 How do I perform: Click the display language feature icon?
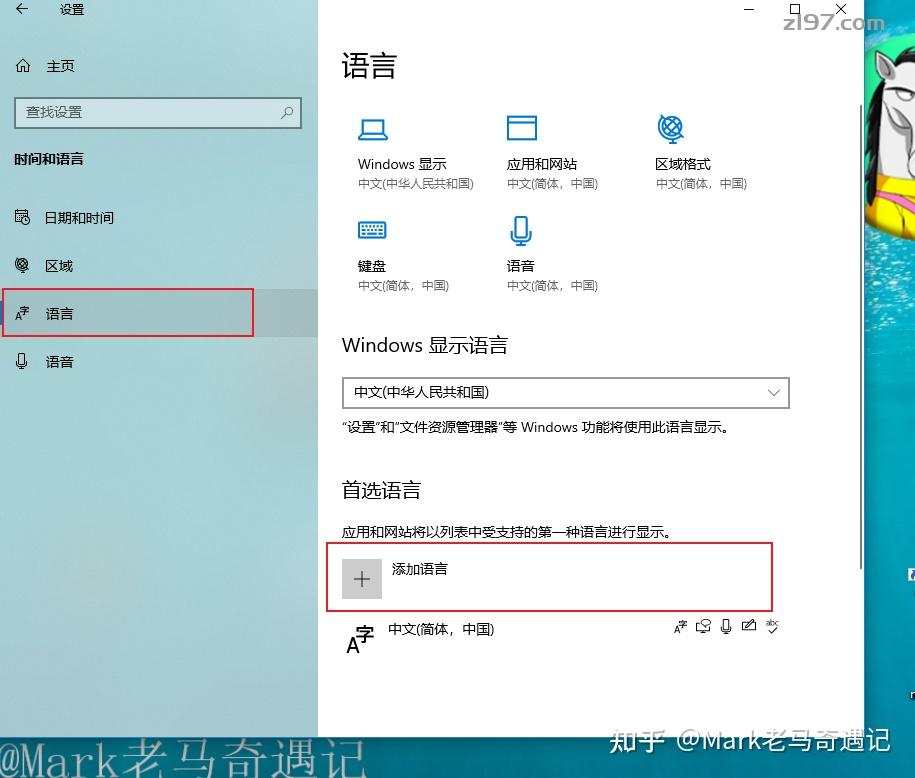click(x=680, y=627)
